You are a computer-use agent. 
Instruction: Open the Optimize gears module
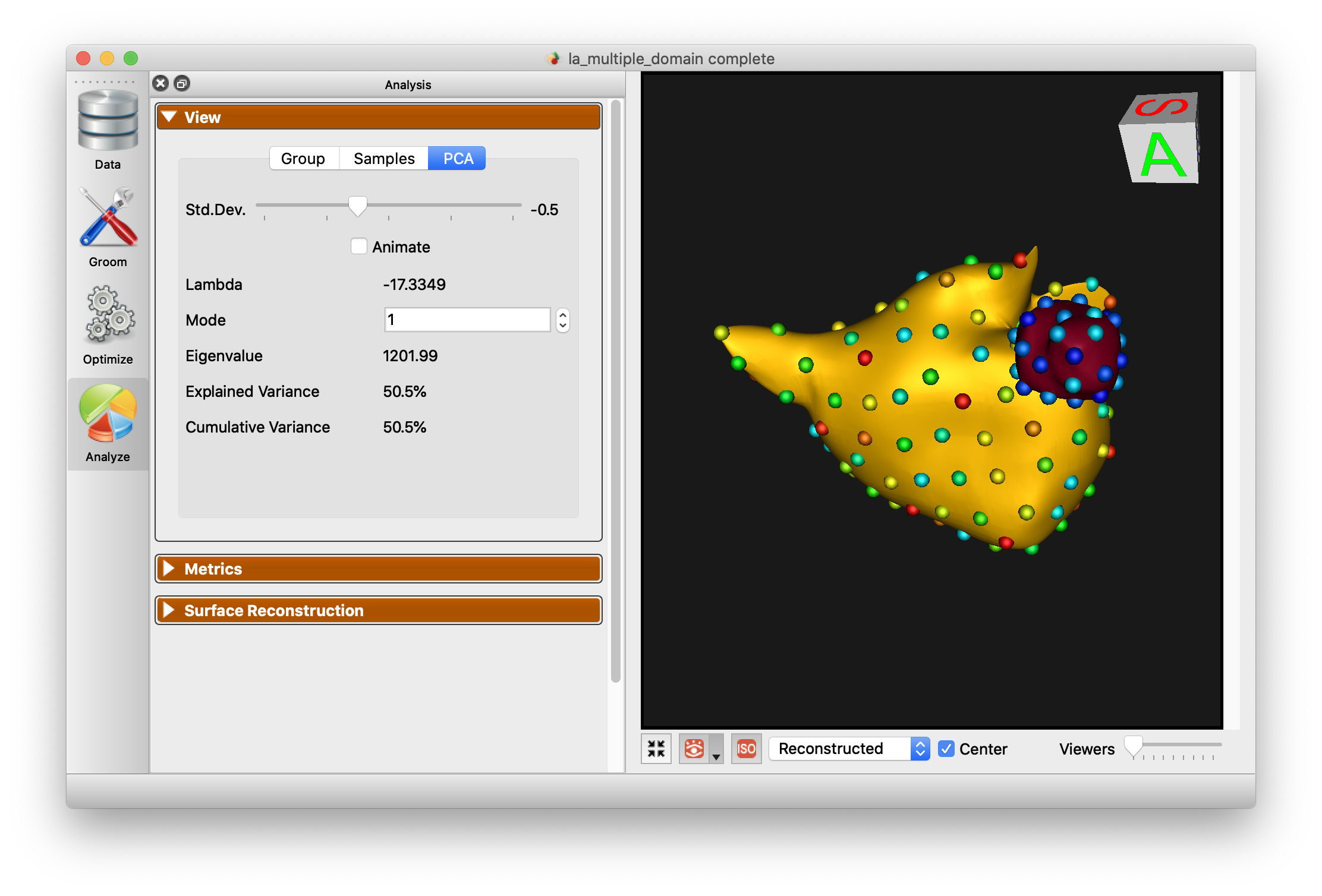point(108,324)
